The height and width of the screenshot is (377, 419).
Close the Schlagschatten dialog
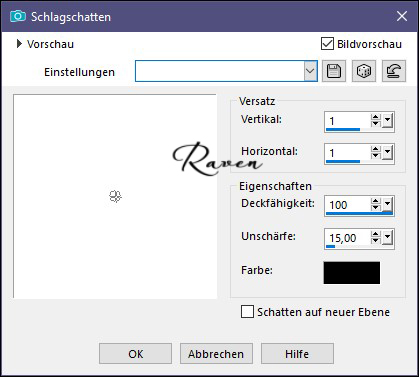coord(402,16)
